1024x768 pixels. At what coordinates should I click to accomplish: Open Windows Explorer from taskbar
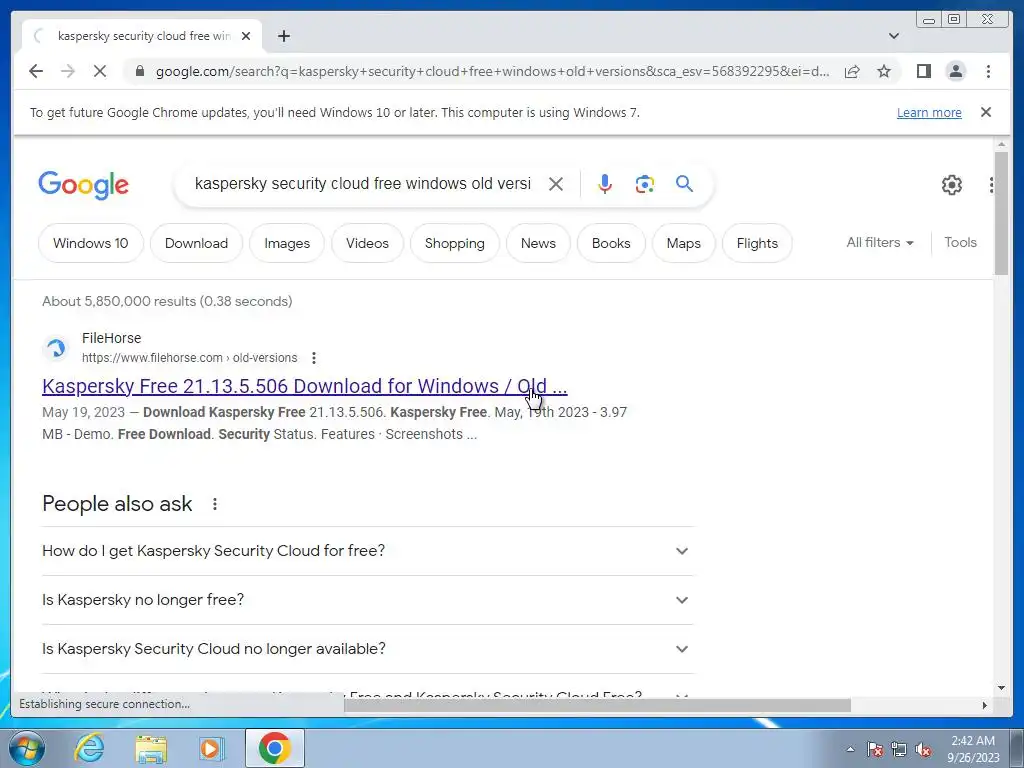point(151,748)
